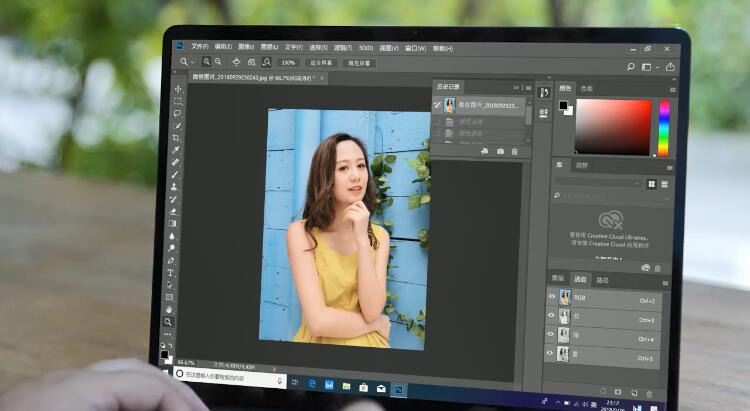Open the 图像(I) menu

click(246, 47)
